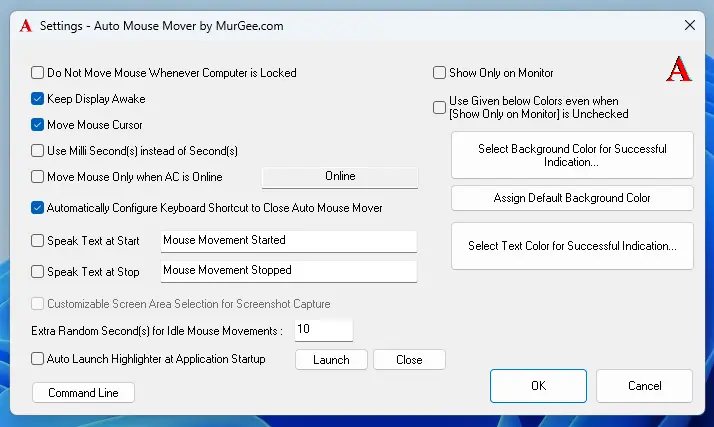Image resolution: width=714 pixels, height=427 pixels.
Task: Uncheck Move Mouse Cursor option
Action: (x=37, y=125)
